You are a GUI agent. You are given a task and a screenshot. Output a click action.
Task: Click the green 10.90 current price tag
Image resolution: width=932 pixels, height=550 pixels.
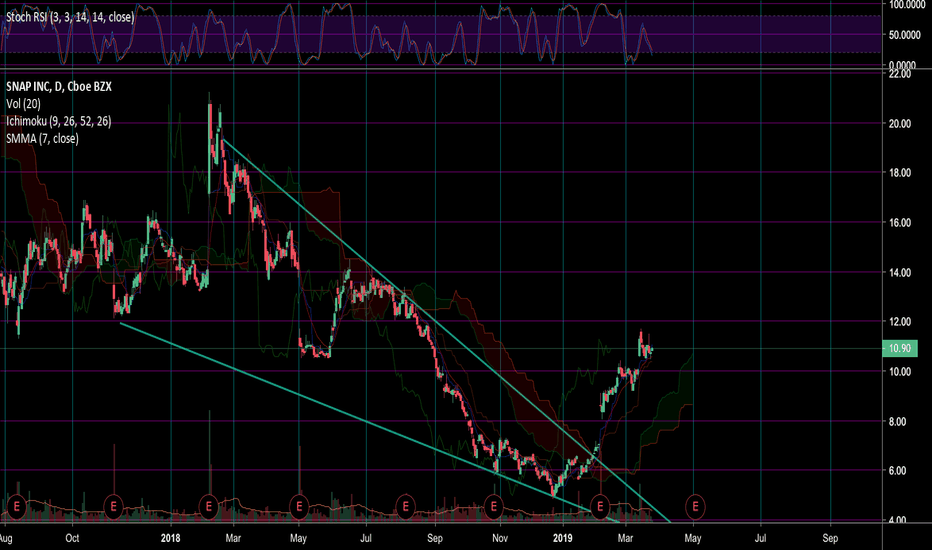pyautogui.click(x=900, y=348)
